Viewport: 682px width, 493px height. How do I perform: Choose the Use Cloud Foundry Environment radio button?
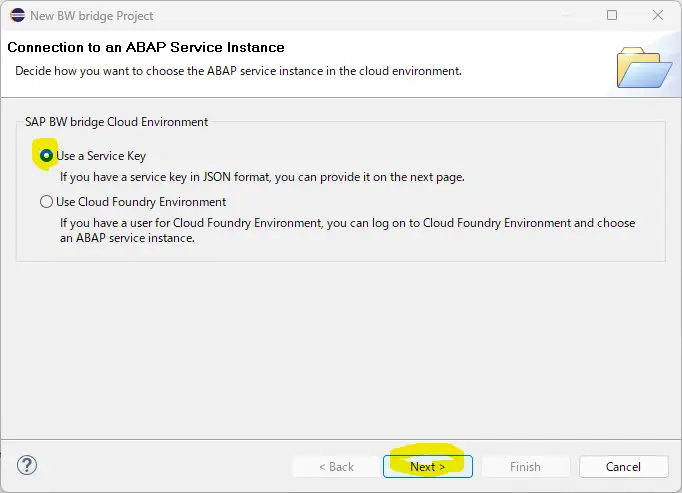coord(46,201)
